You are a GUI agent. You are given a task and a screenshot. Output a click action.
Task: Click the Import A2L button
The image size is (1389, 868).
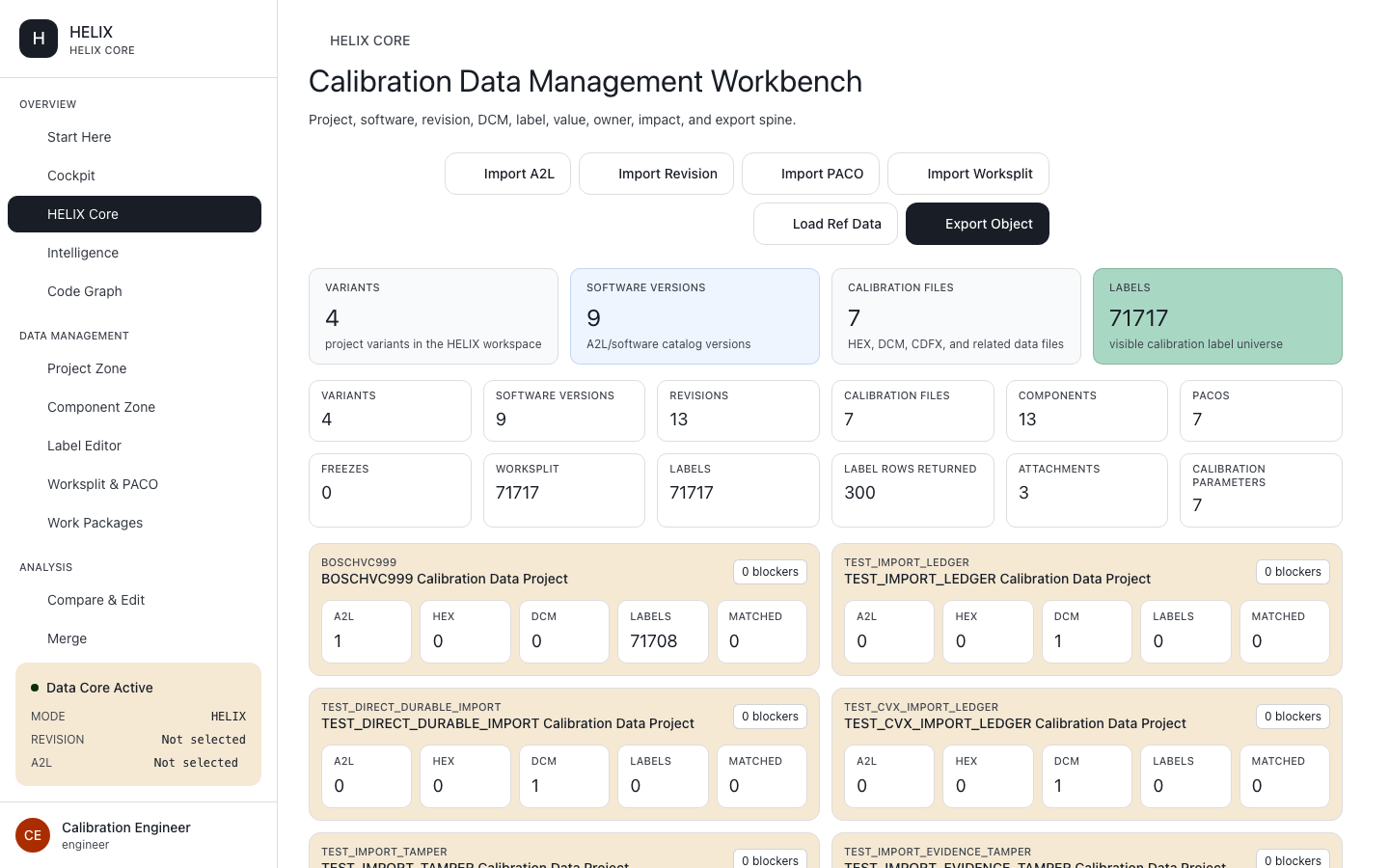pos(507,174)
